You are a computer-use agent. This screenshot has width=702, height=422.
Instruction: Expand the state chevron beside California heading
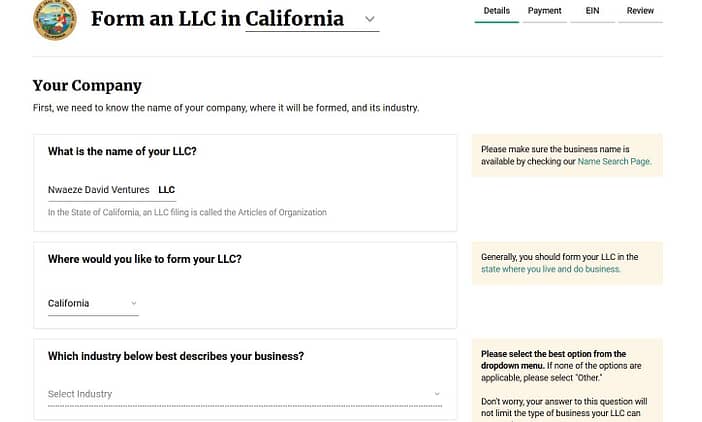tap(369, 19)
